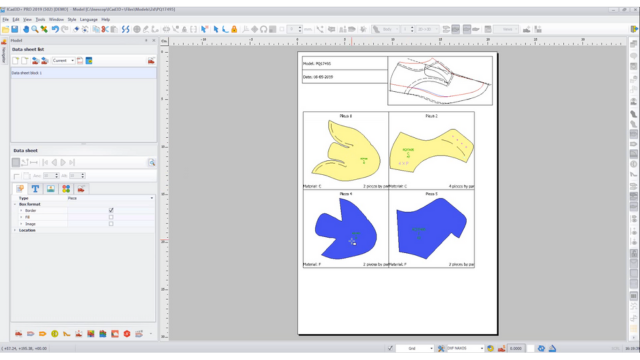The width and height of the screenshot is (640, 360).
Task: Open the Window menu
Action: pos(56,19)
